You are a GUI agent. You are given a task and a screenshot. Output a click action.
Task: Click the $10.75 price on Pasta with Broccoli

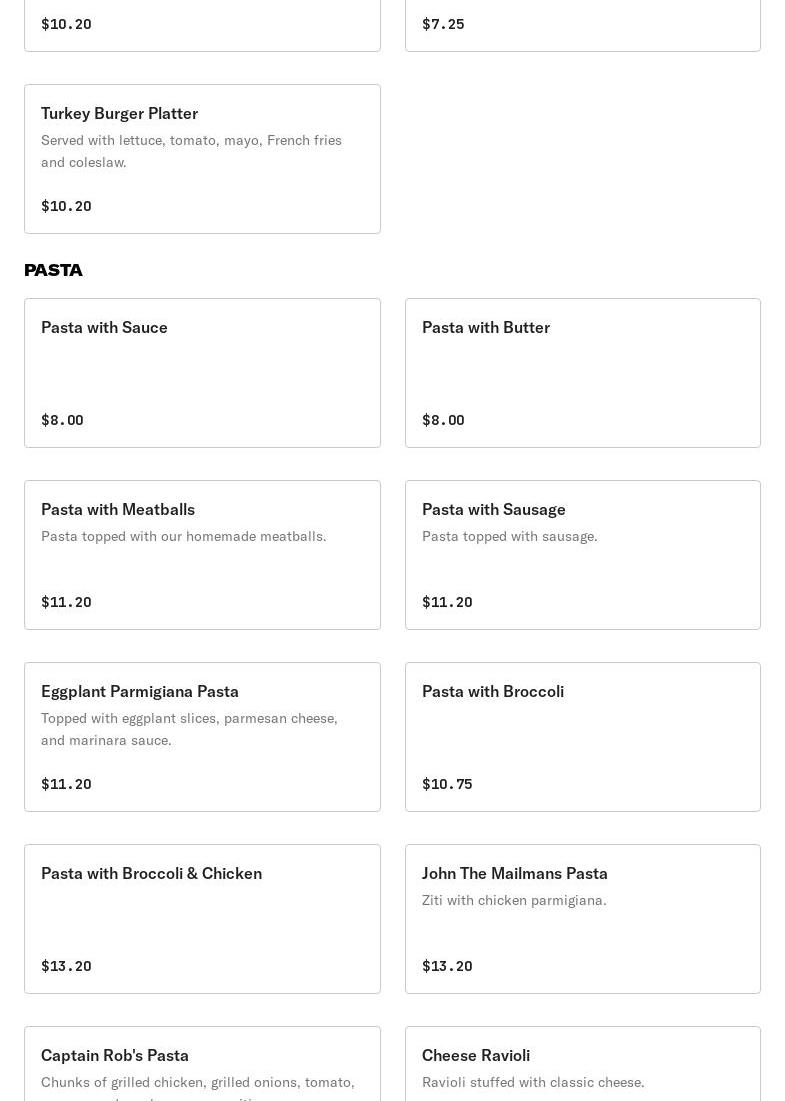click(x=447, y=784)
